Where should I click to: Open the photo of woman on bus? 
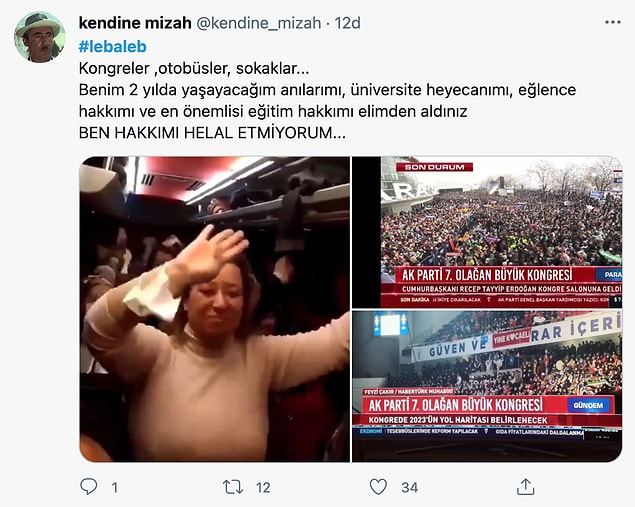215,309
